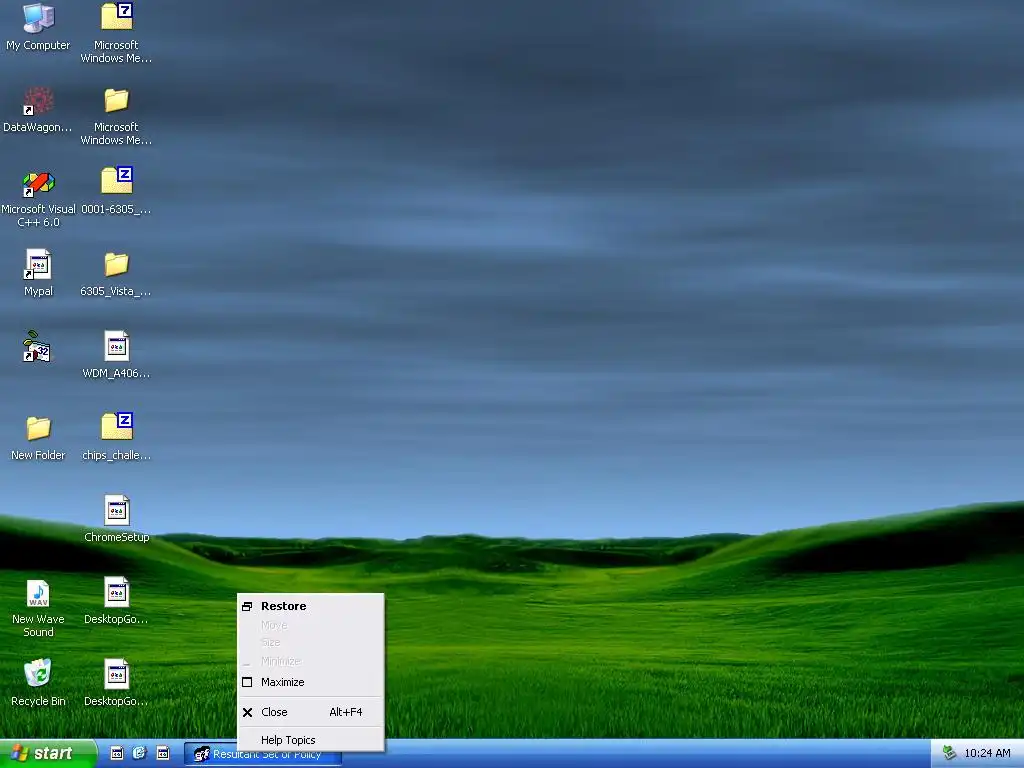Click third quick launch icon
Screen dimensions: 1024x768
click(x=163, y=754)
